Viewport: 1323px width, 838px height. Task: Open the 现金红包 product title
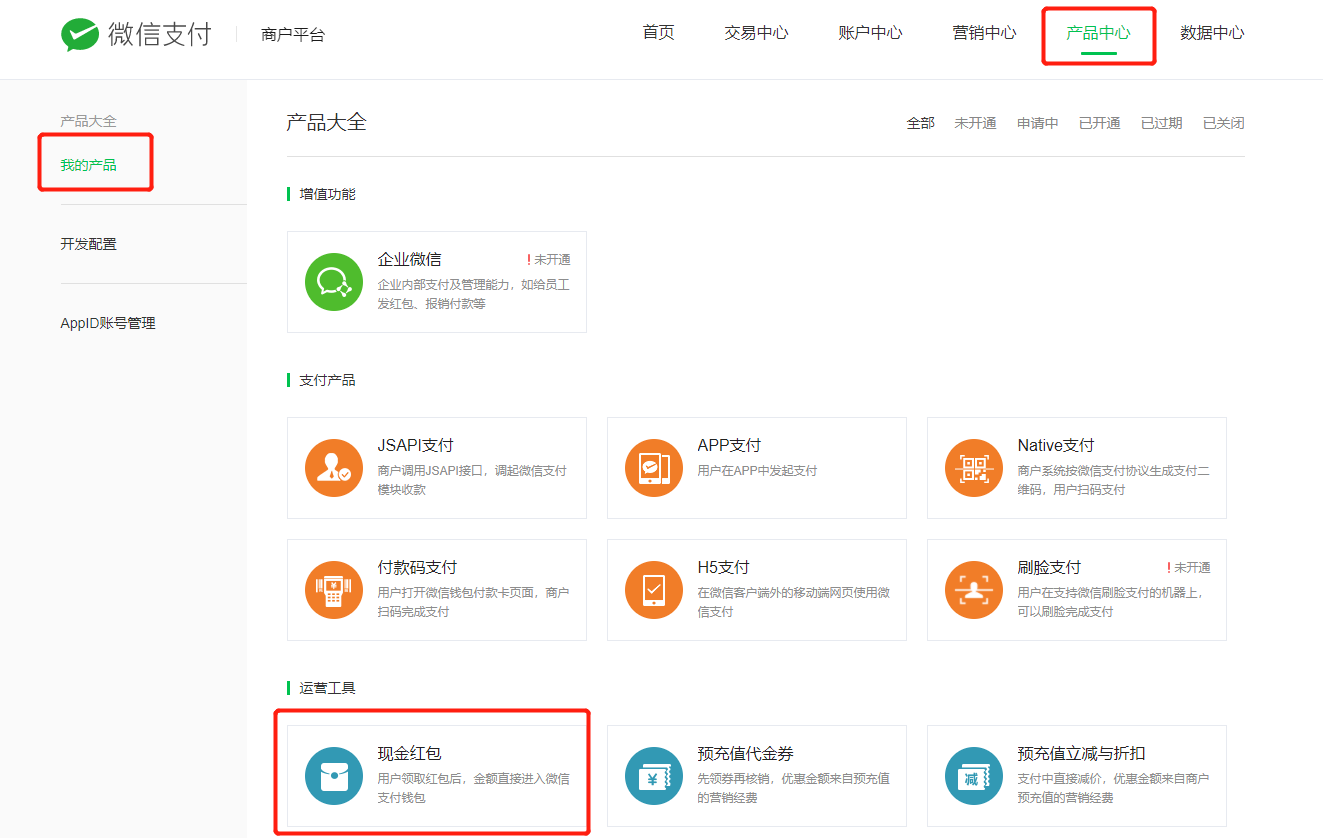coord(409,753)
